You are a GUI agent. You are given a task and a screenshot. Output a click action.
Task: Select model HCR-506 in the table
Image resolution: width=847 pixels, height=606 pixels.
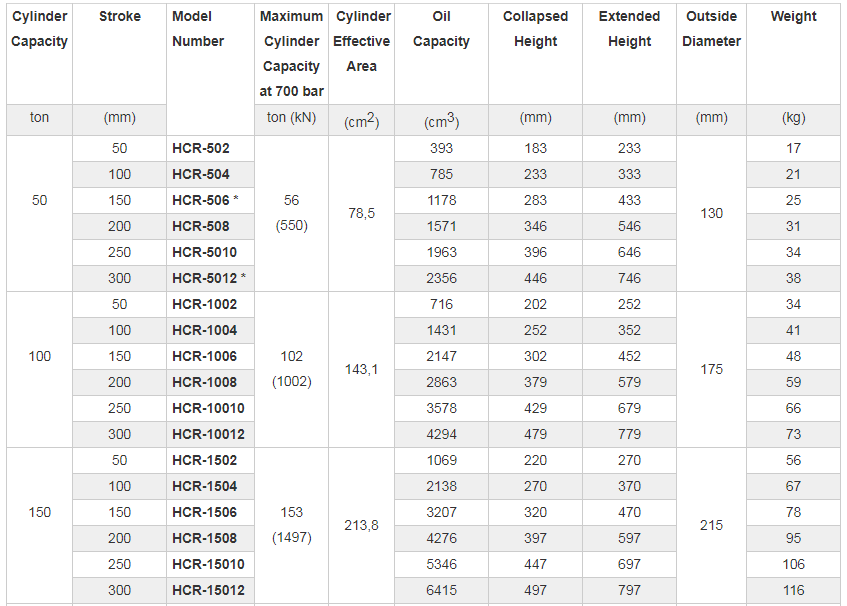(x=201, y=200)
